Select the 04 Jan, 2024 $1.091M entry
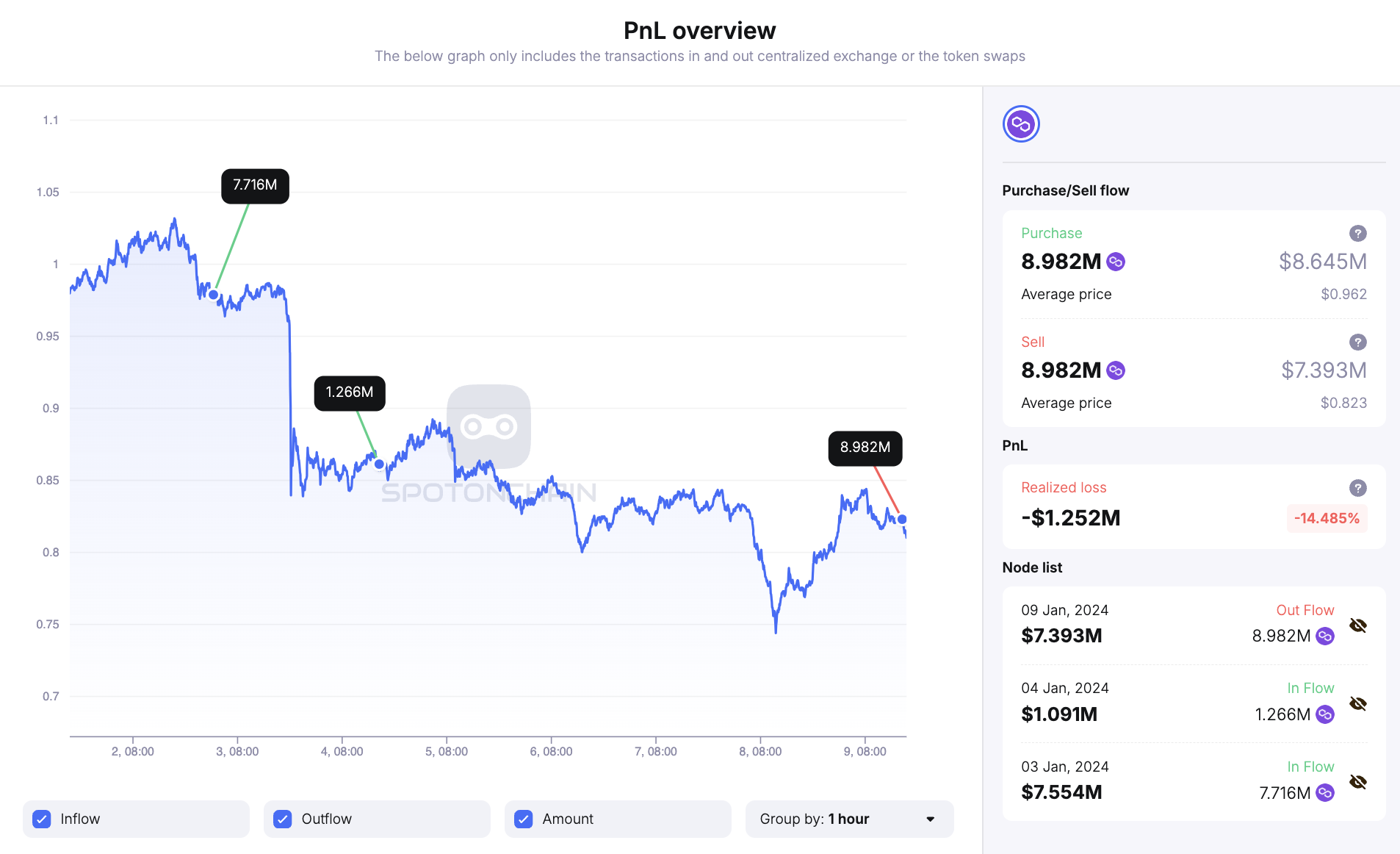1400x854 pixels. (1064, 702)
